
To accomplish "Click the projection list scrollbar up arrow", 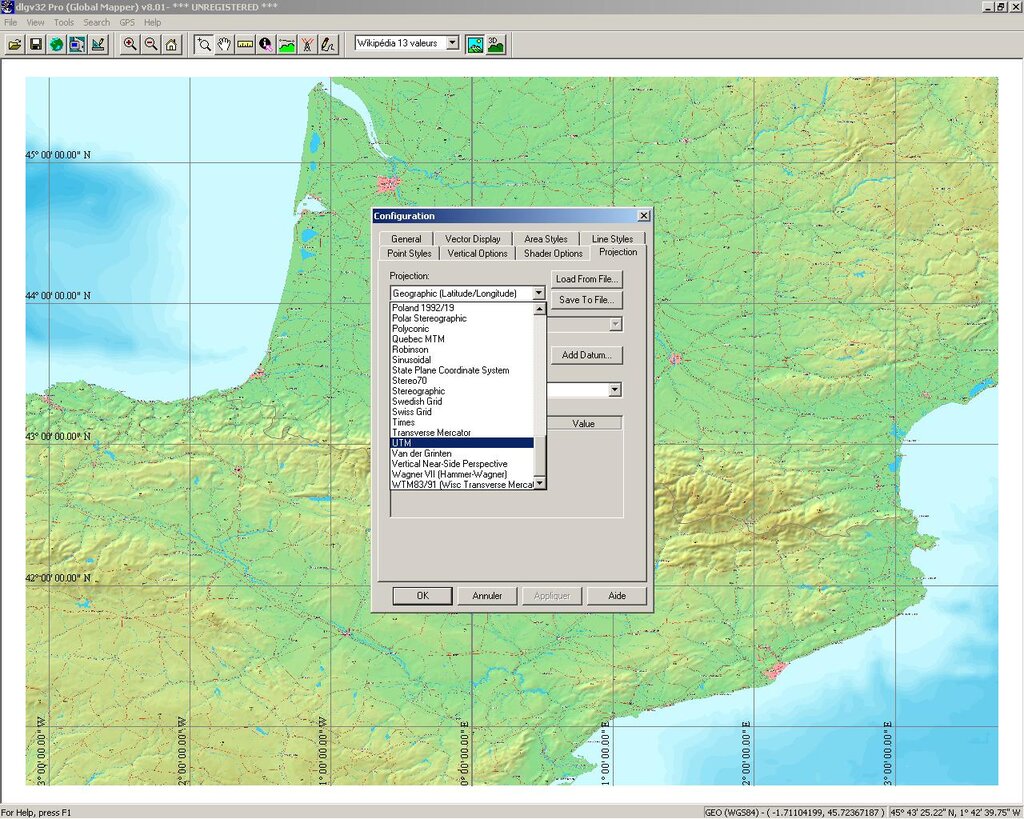I will coord(539,309).
